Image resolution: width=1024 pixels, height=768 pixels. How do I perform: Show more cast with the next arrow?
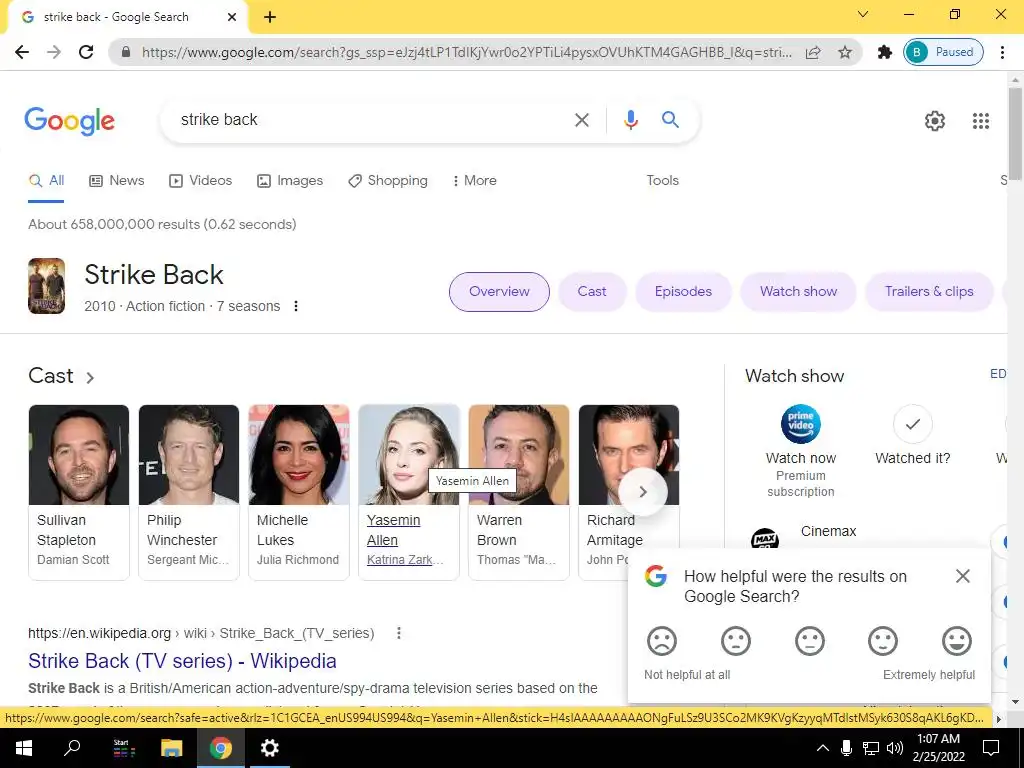click(x=643, y=492)
